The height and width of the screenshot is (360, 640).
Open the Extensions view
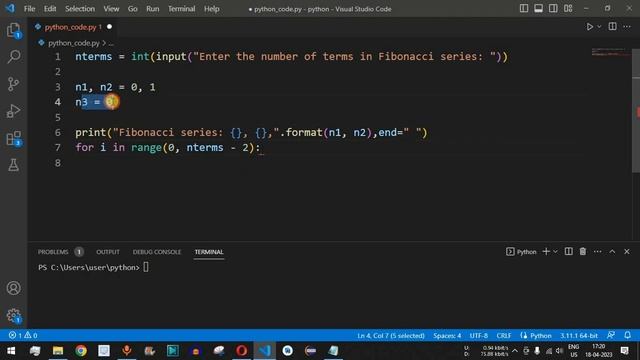click(x=13, y=138)
